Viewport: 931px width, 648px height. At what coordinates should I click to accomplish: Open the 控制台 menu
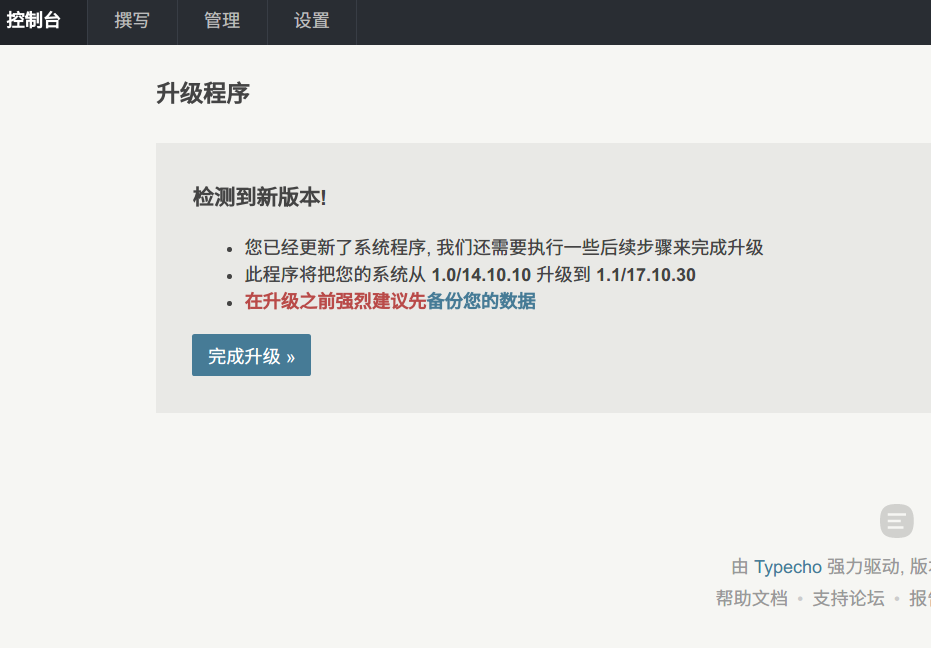[34, 21]
